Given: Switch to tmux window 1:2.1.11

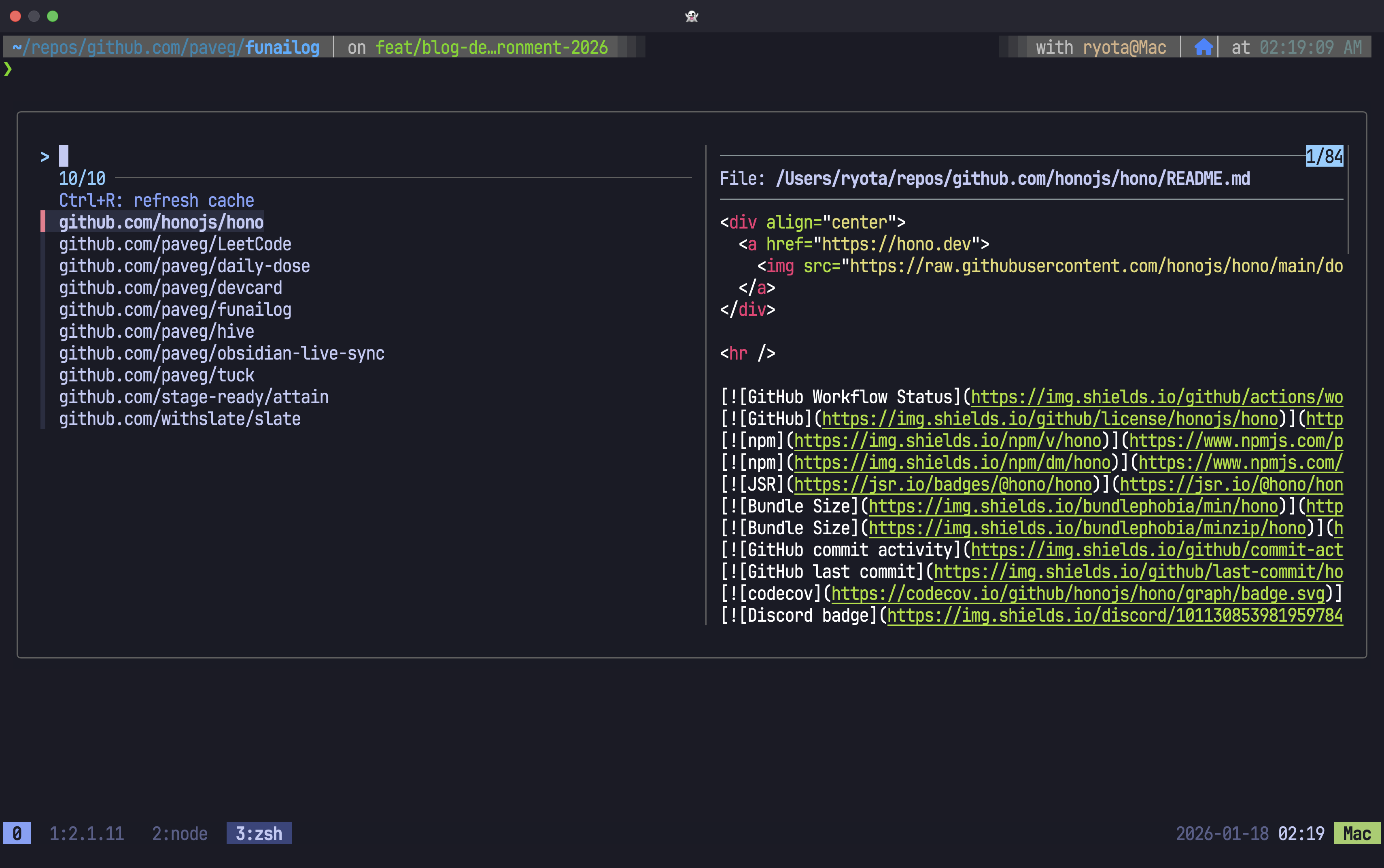Looking at the screenshot, I should [87, 833].
